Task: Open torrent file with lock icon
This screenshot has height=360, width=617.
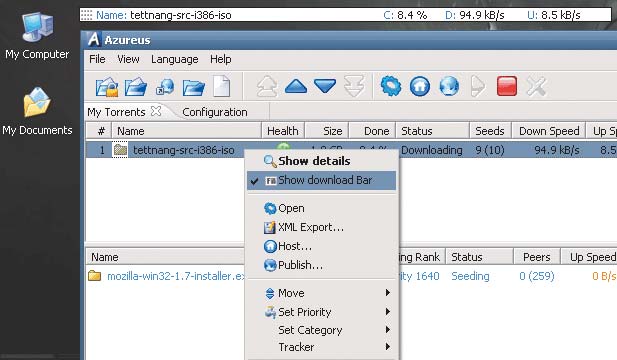Action: (107, 87)
